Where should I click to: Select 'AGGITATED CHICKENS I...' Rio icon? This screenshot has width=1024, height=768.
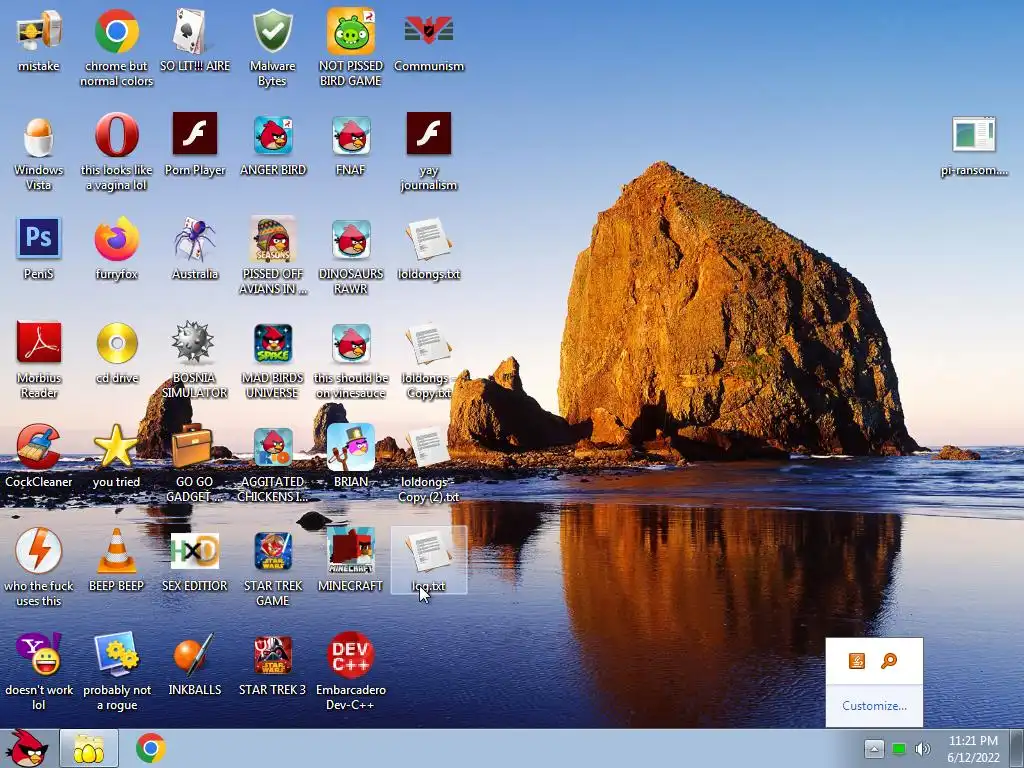pos(273,464)
